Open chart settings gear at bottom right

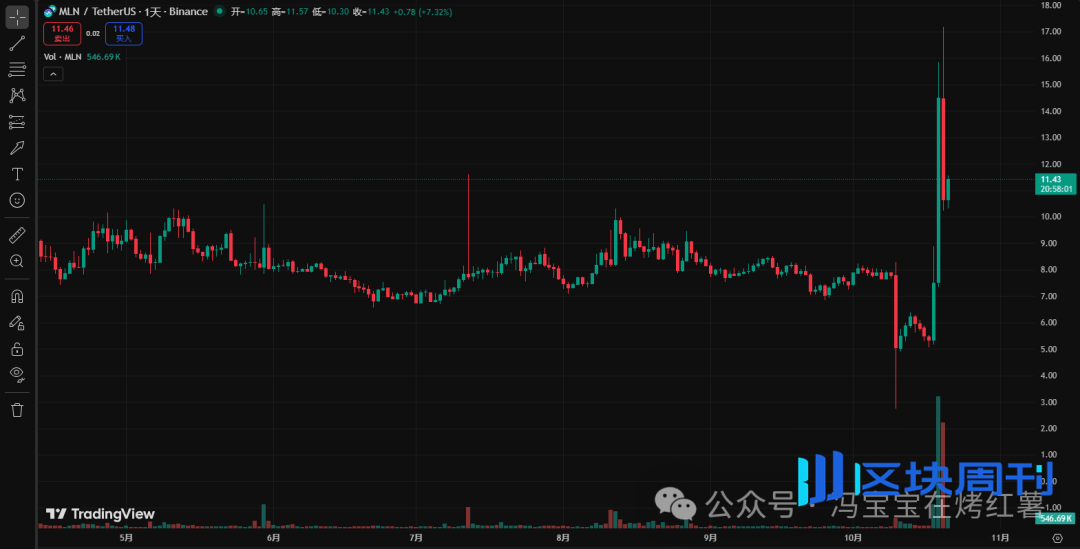[1057, 538]
